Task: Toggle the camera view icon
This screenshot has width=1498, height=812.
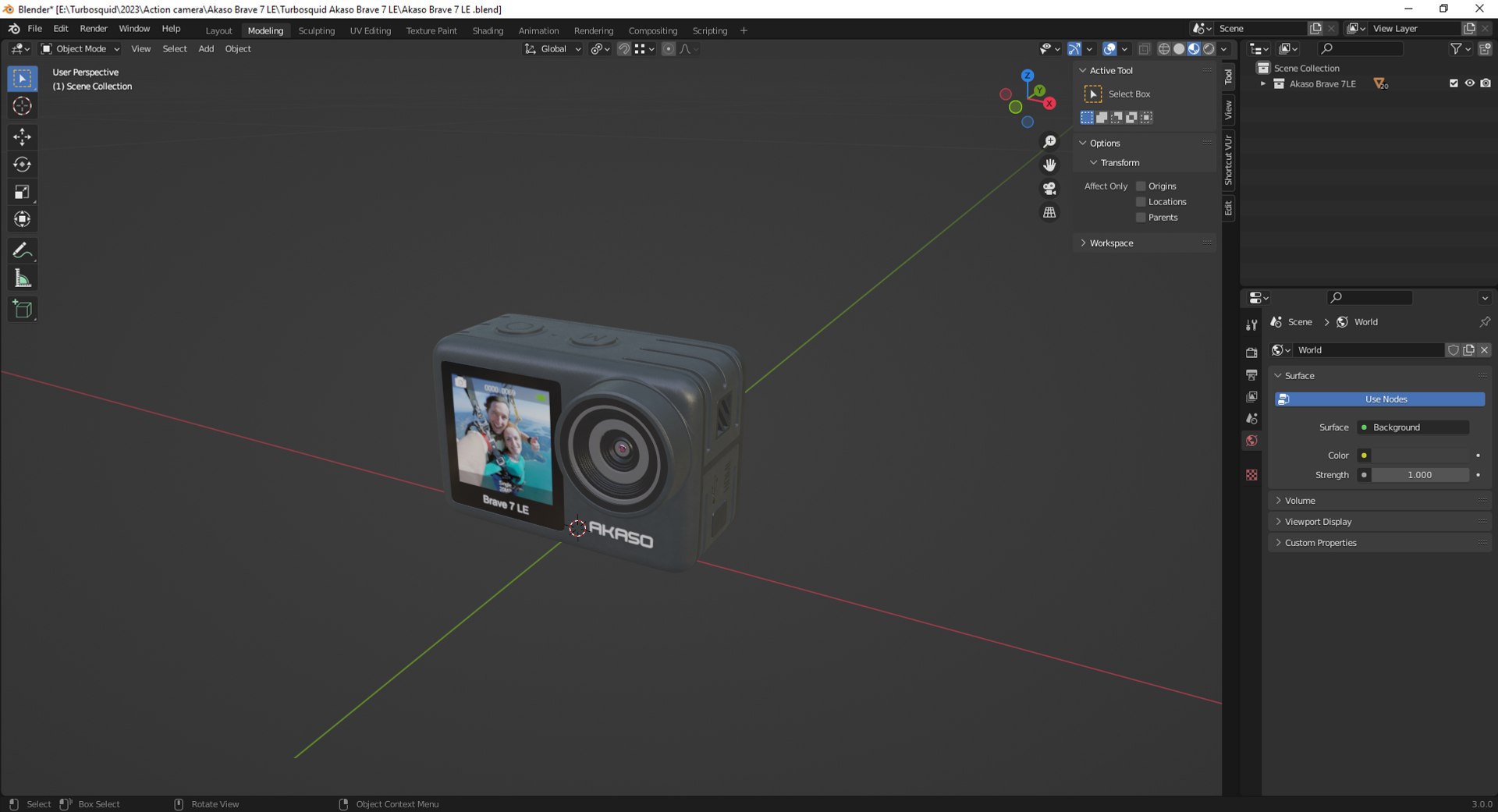Action: (x=1049, y=189)
